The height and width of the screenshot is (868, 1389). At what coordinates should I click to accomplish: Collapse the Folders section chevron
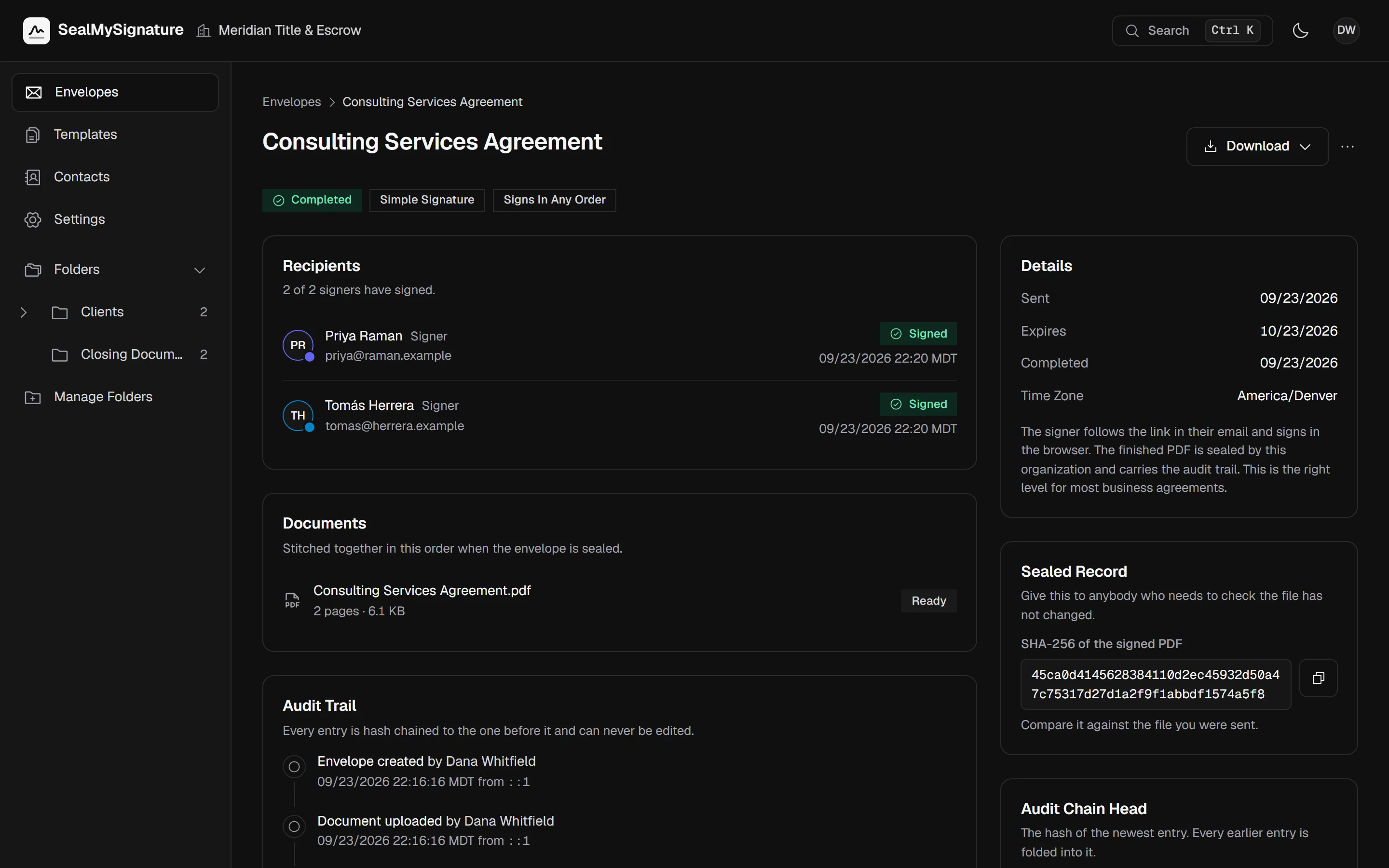[x=199, y=270]
